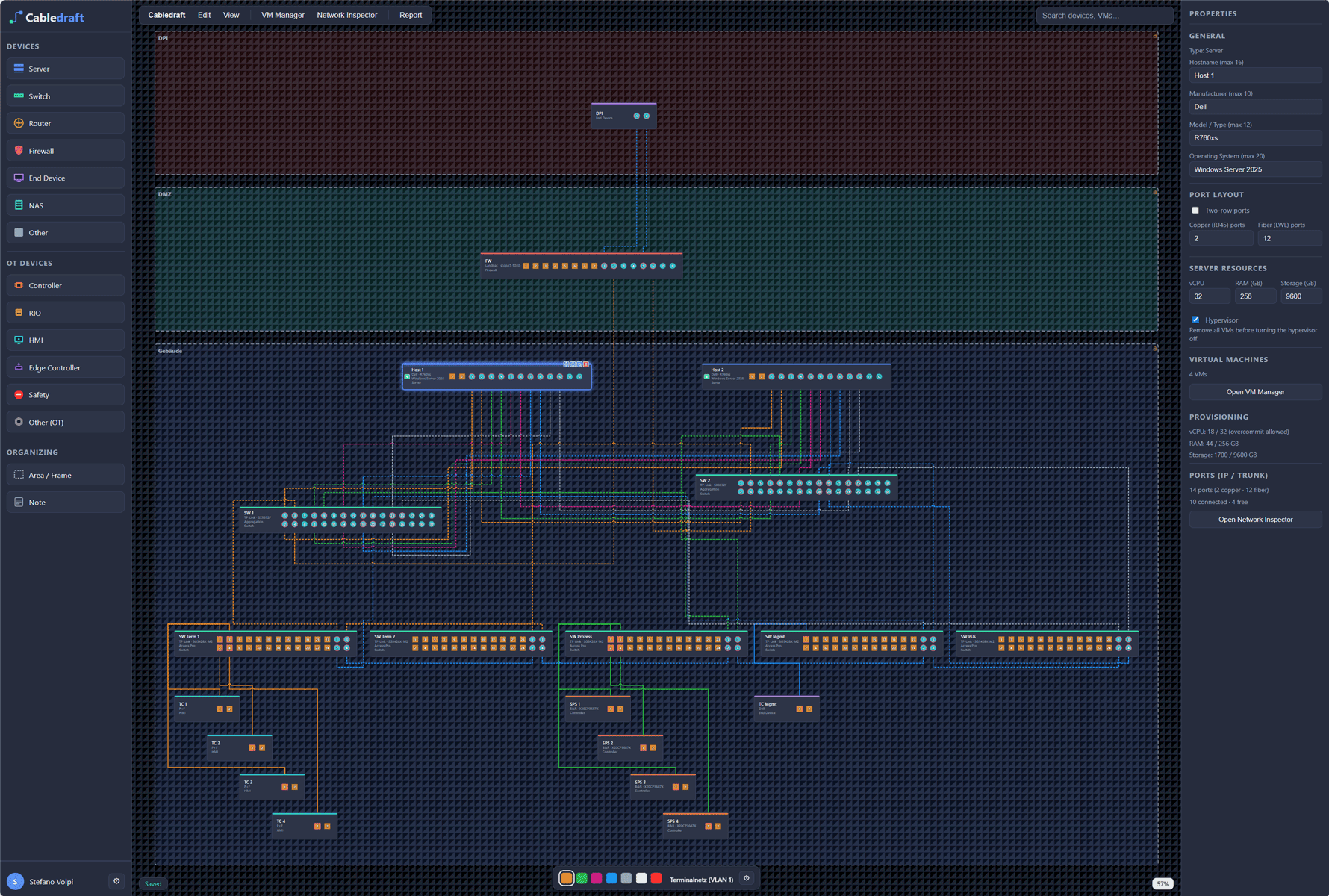Uncheck the Hypervisor checkbox

pos(1195,320)
